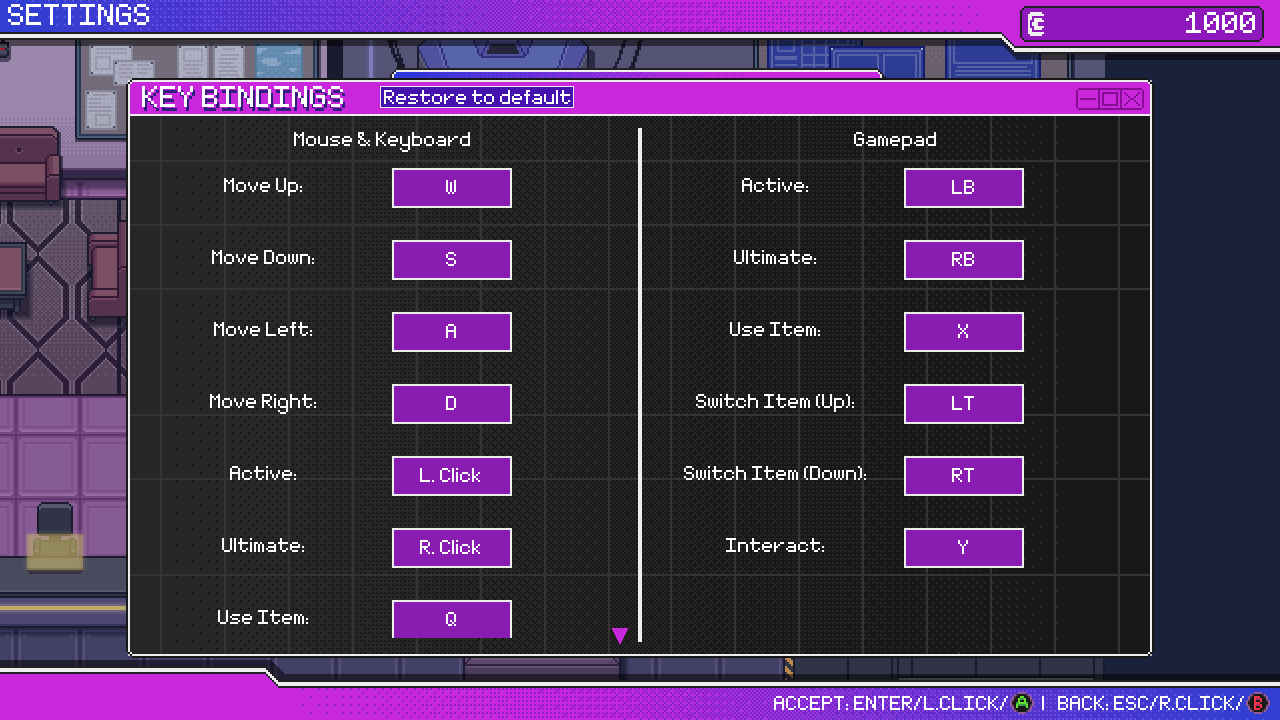
Task: Restore key bindings to default
Action: [x=477, y=97]
